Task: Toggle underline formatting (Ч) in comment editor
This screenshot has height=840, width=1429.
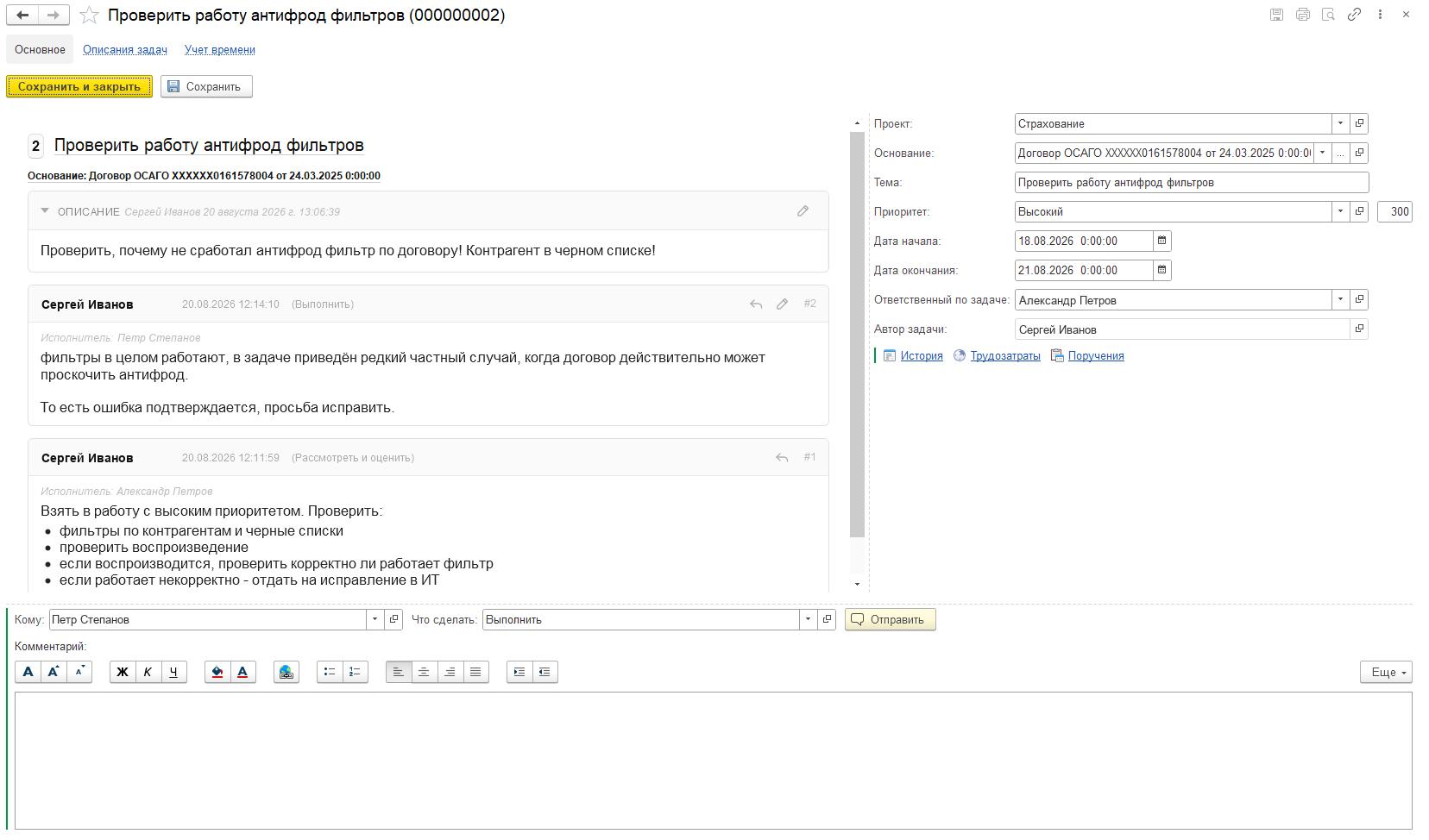Action: coord(173,672)
